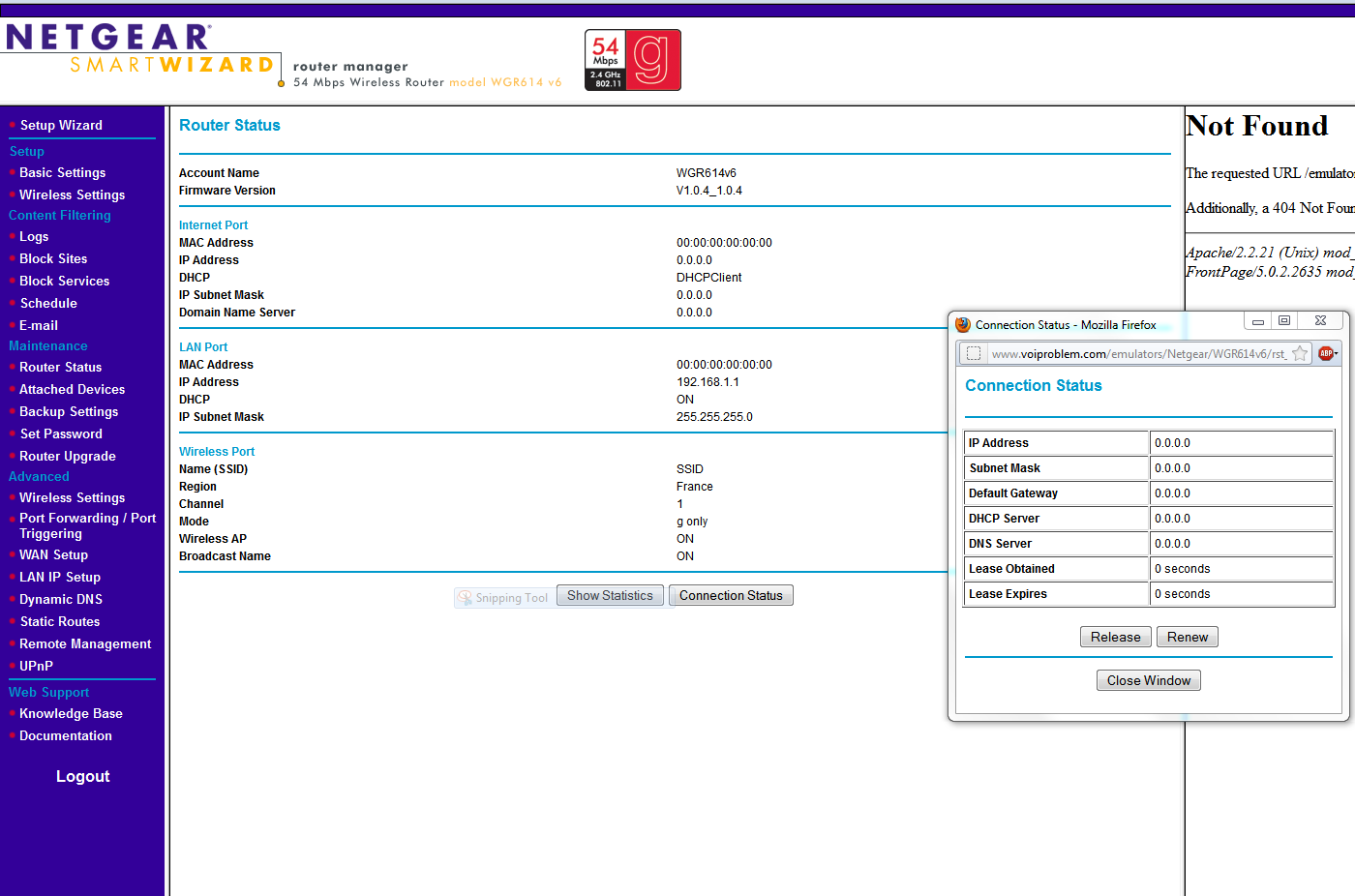Image resolution: width=1355 pixels, height=896 pixels.
Task: Click the LAN IP address 192.168.1.1
Action: 708,383
